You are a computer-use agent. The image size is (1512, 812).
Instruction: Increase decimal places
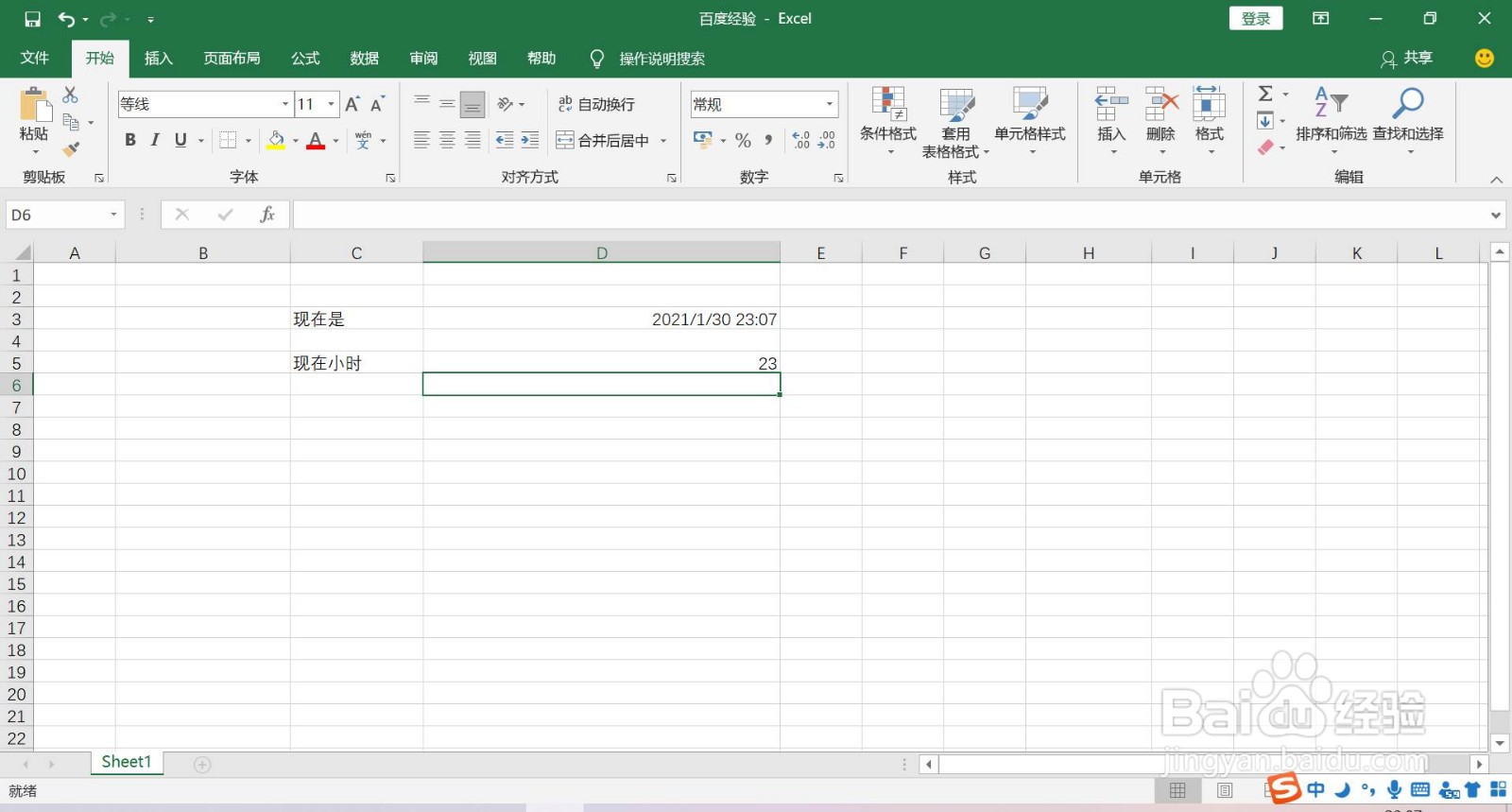(x=801, y=141)
